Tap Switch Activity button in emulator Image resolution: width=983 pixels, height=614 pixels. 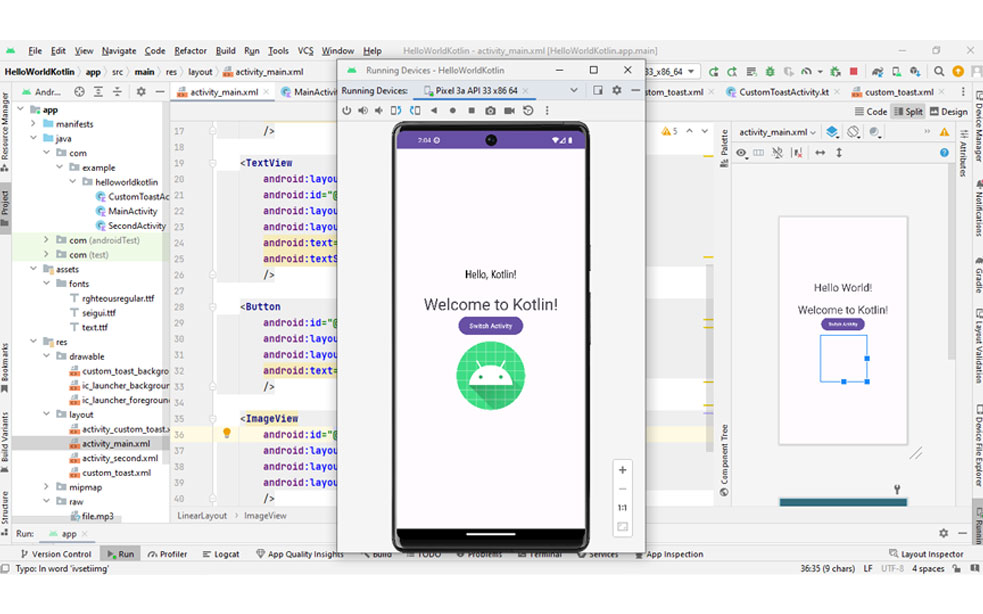click(490, 326)
